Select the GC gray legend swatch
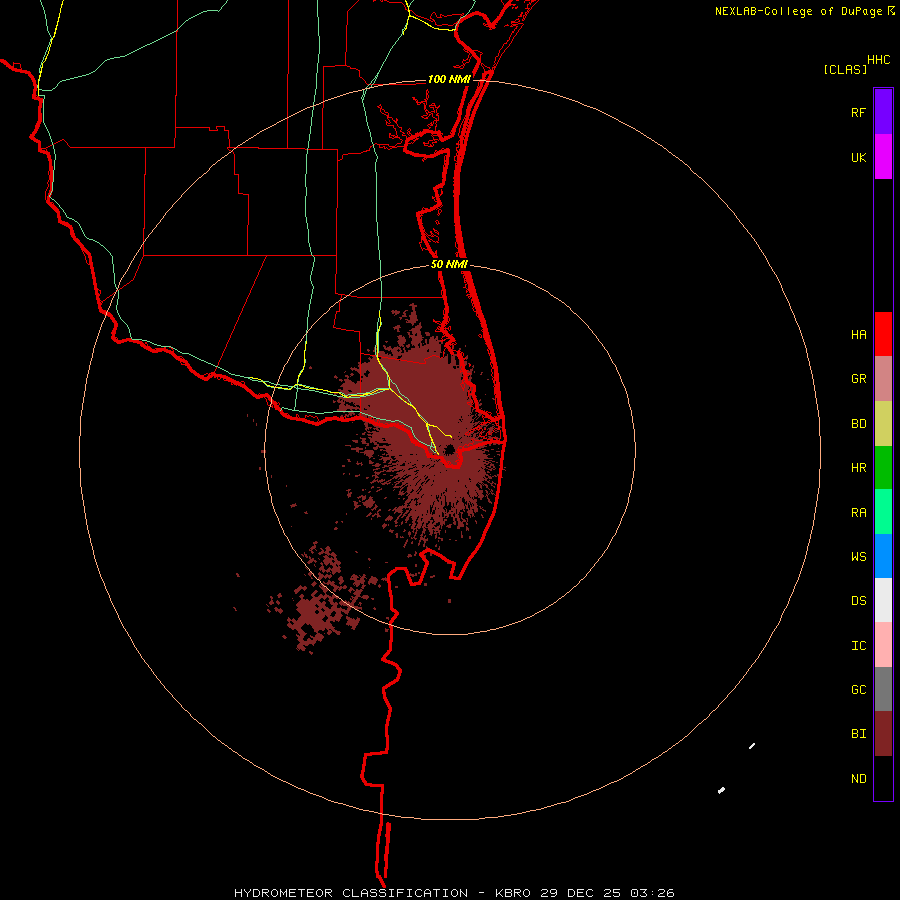The image size is (900, 900). pyautogui.click(x=883, y=689)
